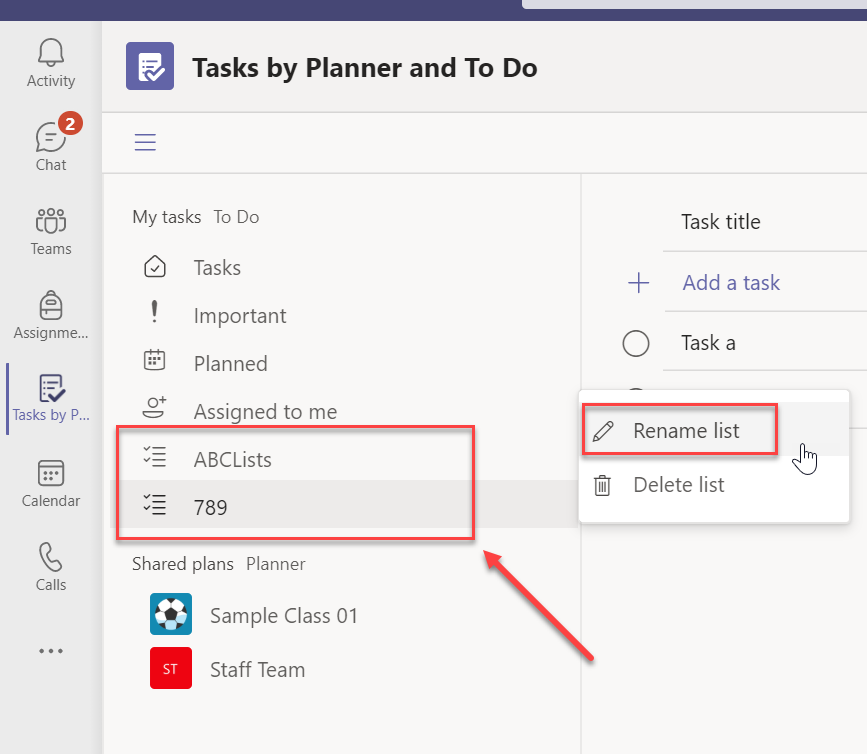Screen dimensions: 867x754
Task: Select Delete list from the context menu
Action: (x=679, y=484)
